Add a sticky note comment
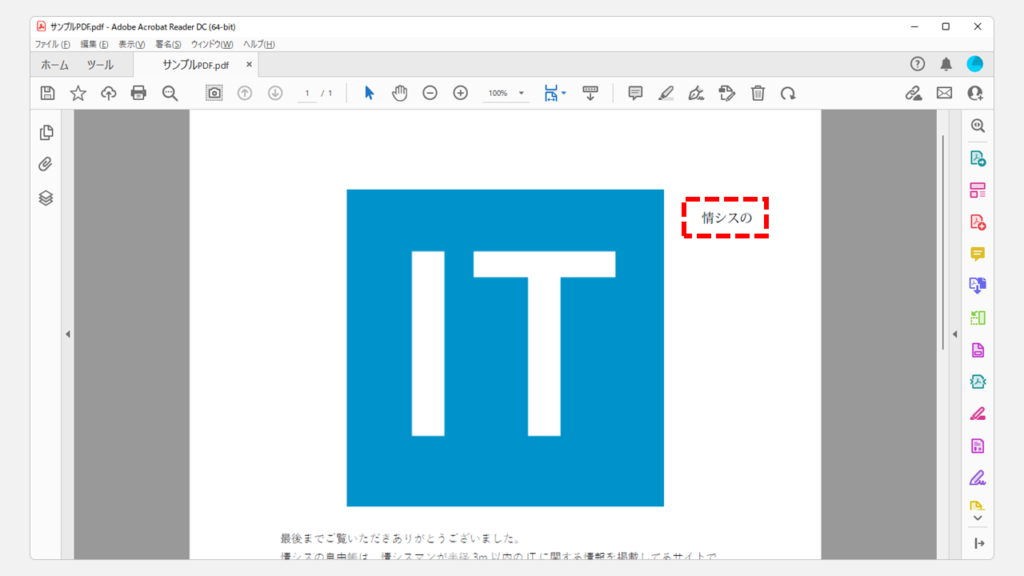1024x576 pixels. [635, 93]
